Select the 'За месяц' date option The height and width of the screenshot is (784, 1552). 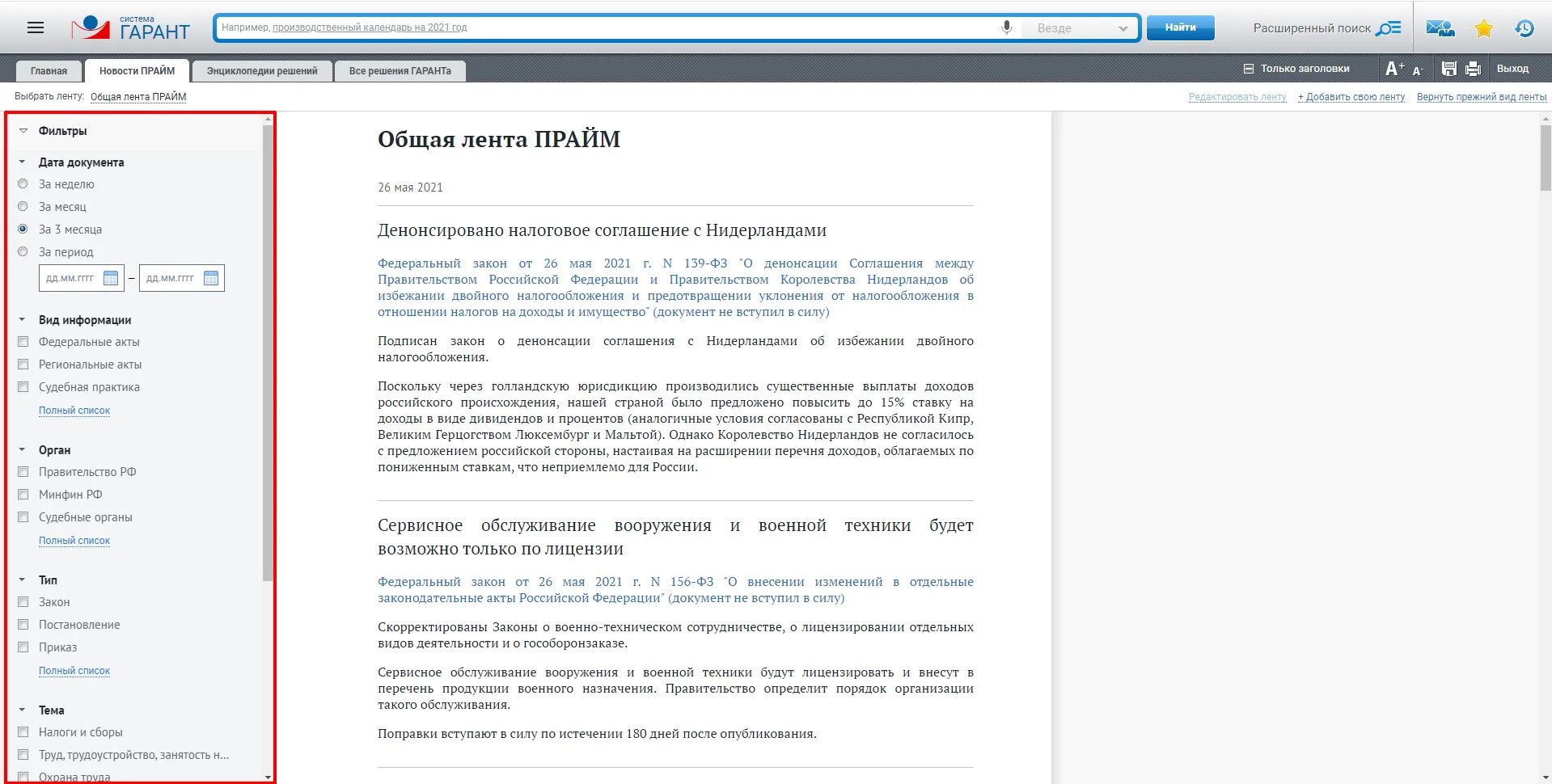coord(23,206)
